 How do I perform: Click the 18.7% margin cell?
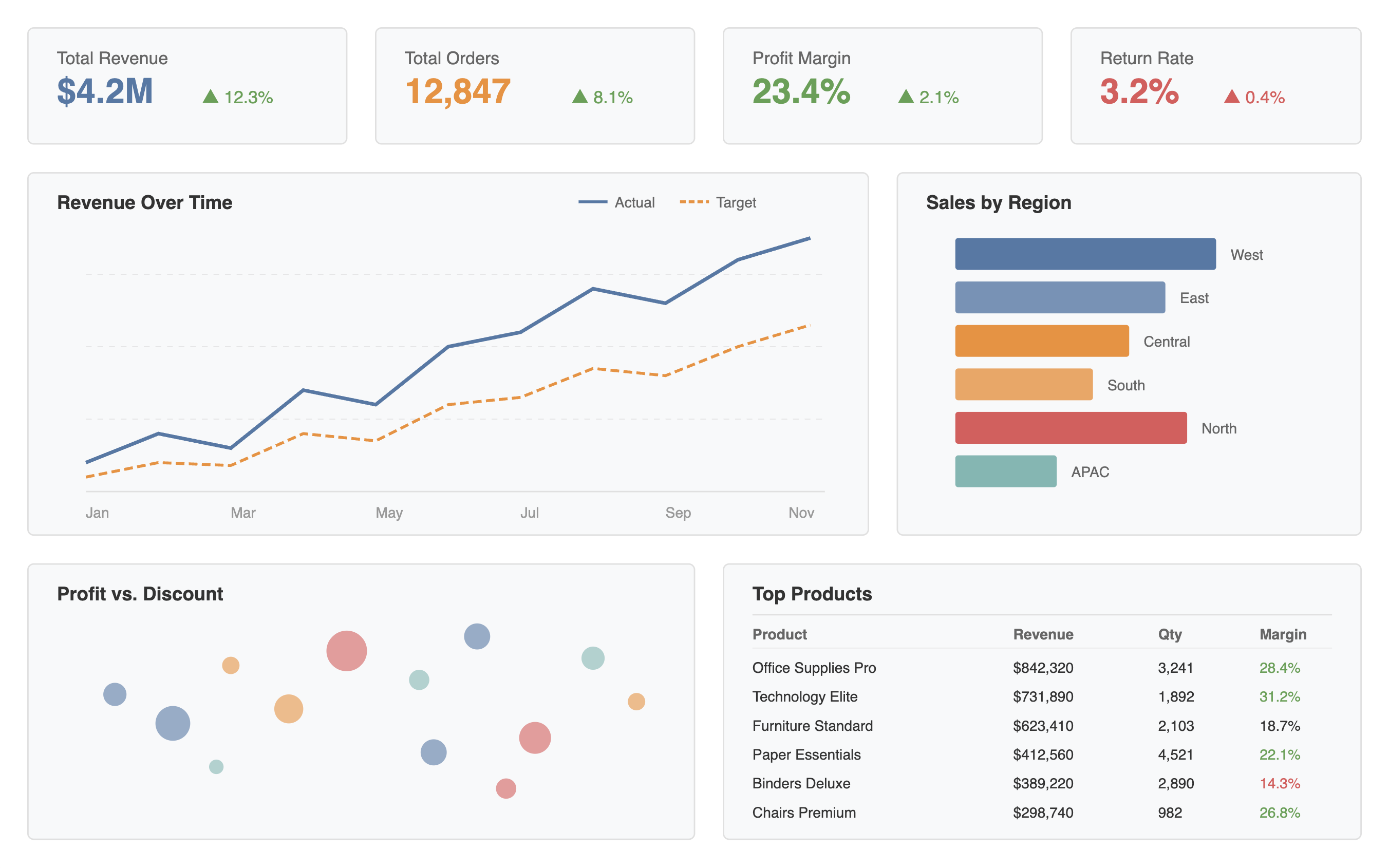(1280, 726)
